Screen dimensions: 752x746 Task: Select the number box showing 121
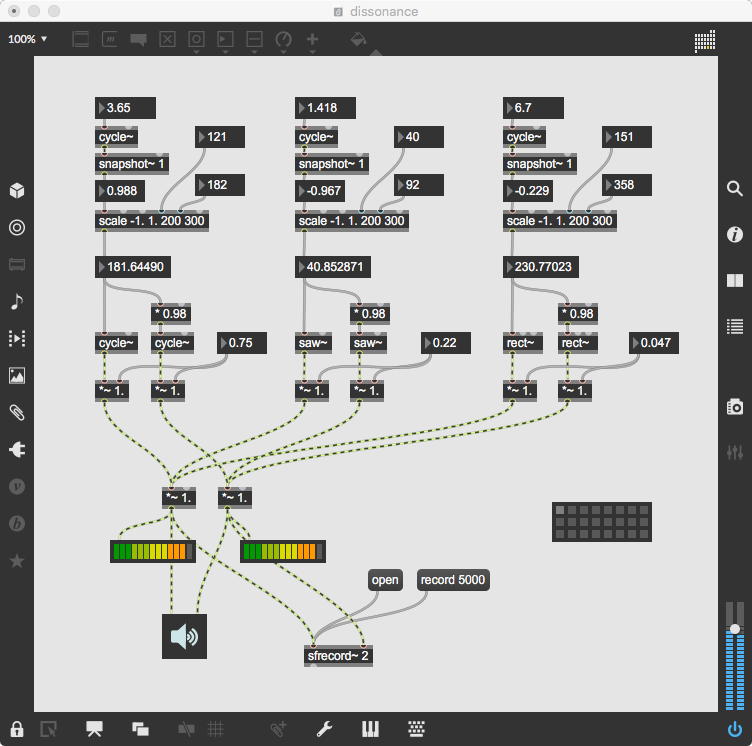click(x=220, y=137)
